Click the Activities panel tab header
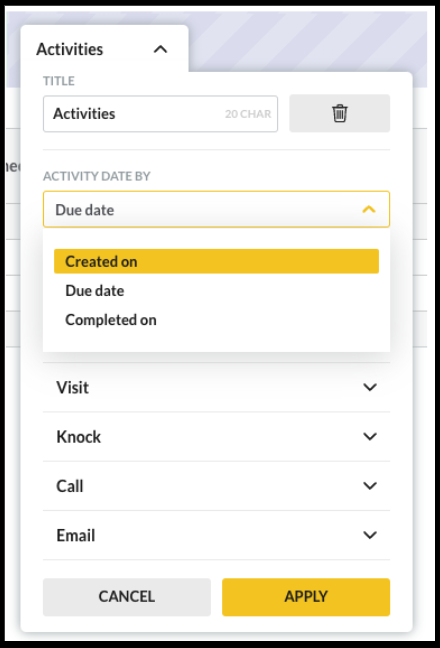This screenshot has width=440, height=648. click(x=105, y=49)
